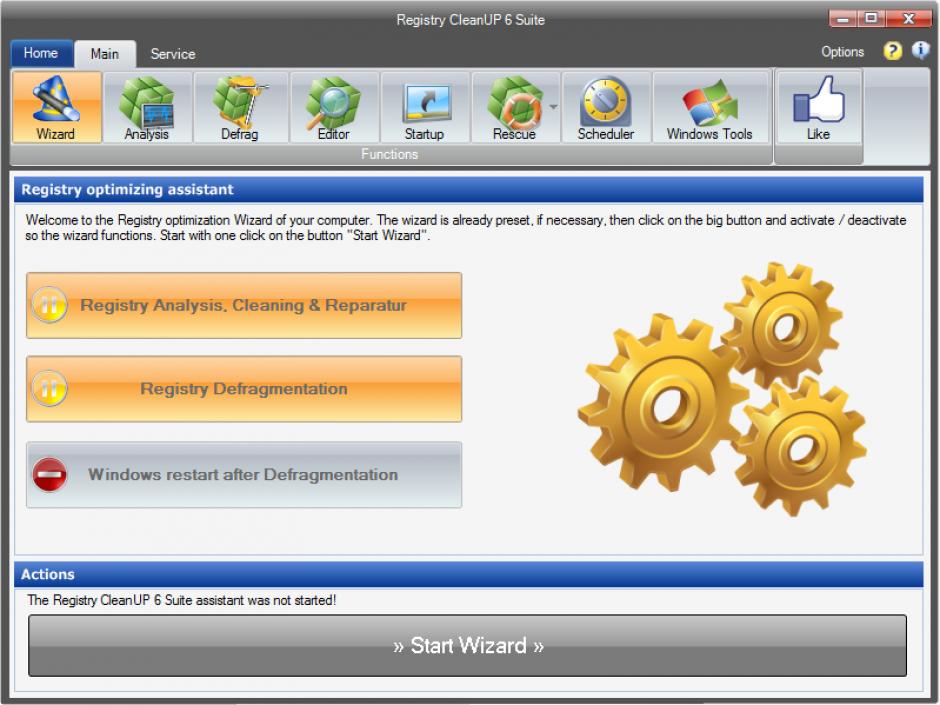
Task: Switch to the Home tab
Action: click(41, 53)
